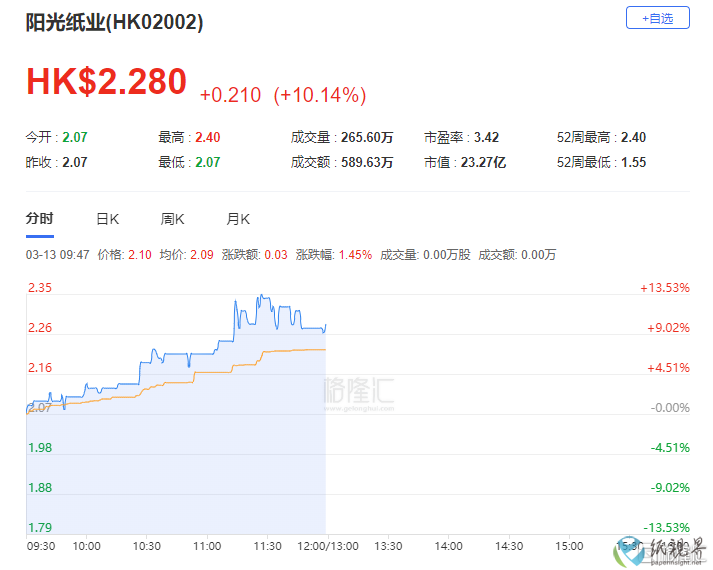Click the -0.00% axis label
Image resolution: width=713 pixels, height=570 pixels.
point(670,408)
